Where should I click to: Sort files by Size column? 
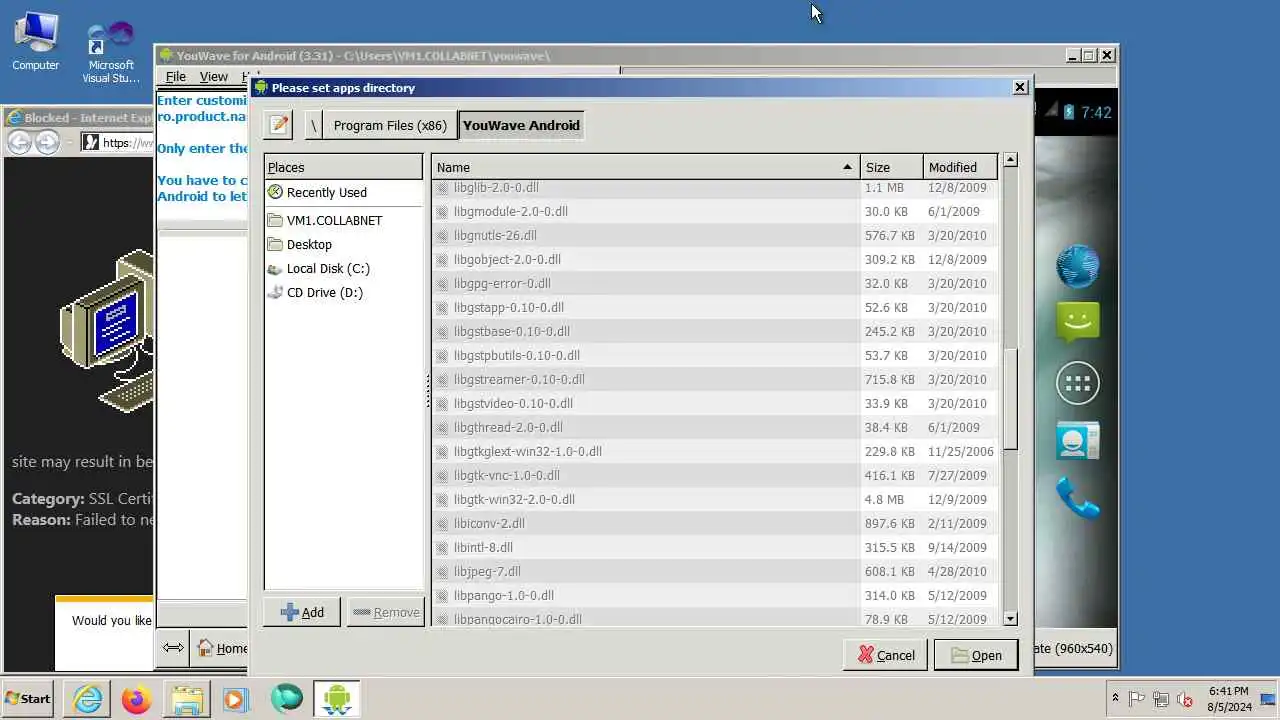point(891,167)
